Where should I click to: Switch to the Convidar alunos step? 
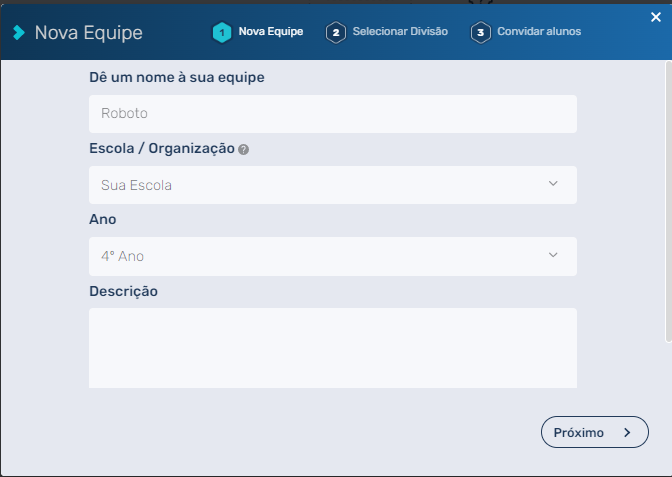coord(539,32)
